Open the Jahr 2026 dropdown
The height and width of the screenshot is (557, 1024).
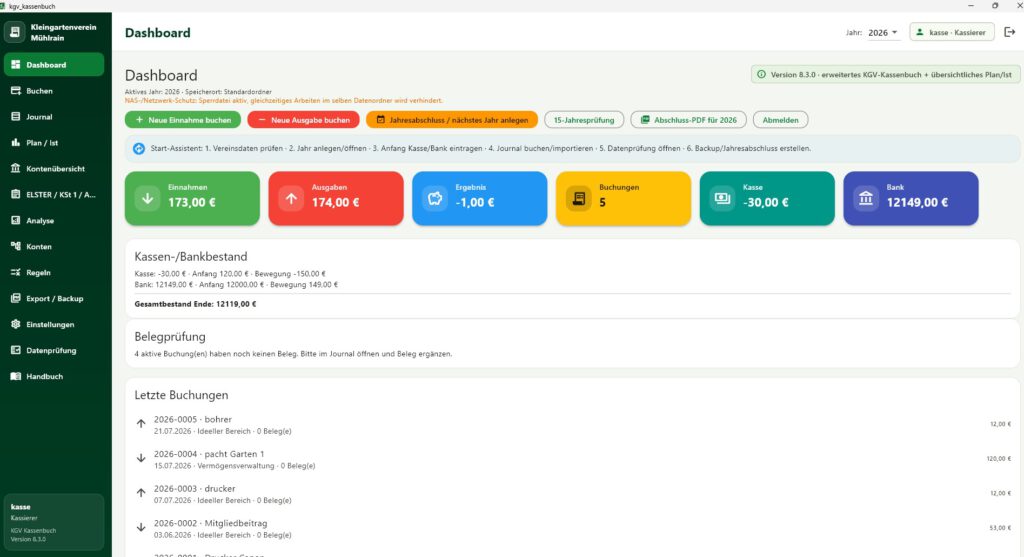tap(882, 33)
